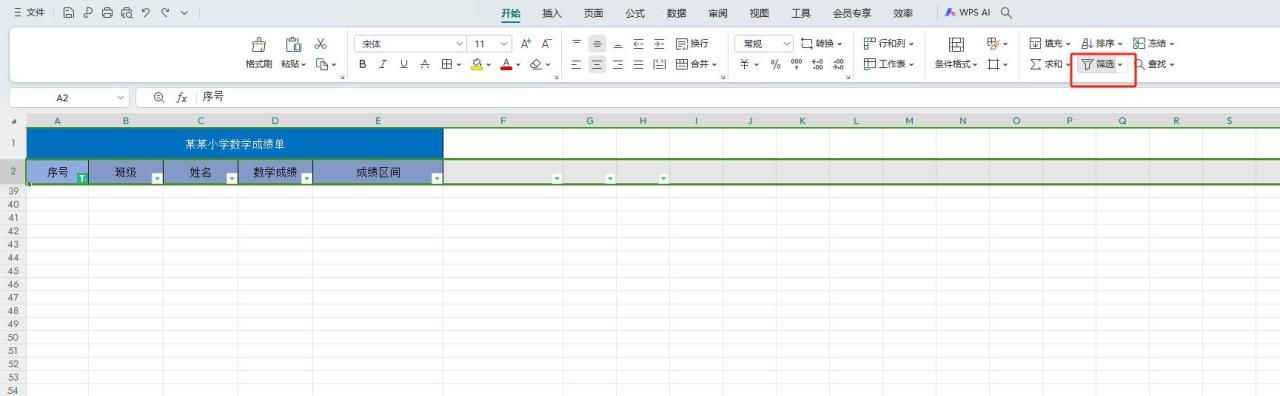Image resolution: width=1280 pixels, height=396 pixels.
Task: Open the 文件 menu
Action: (x=29, y=13)
